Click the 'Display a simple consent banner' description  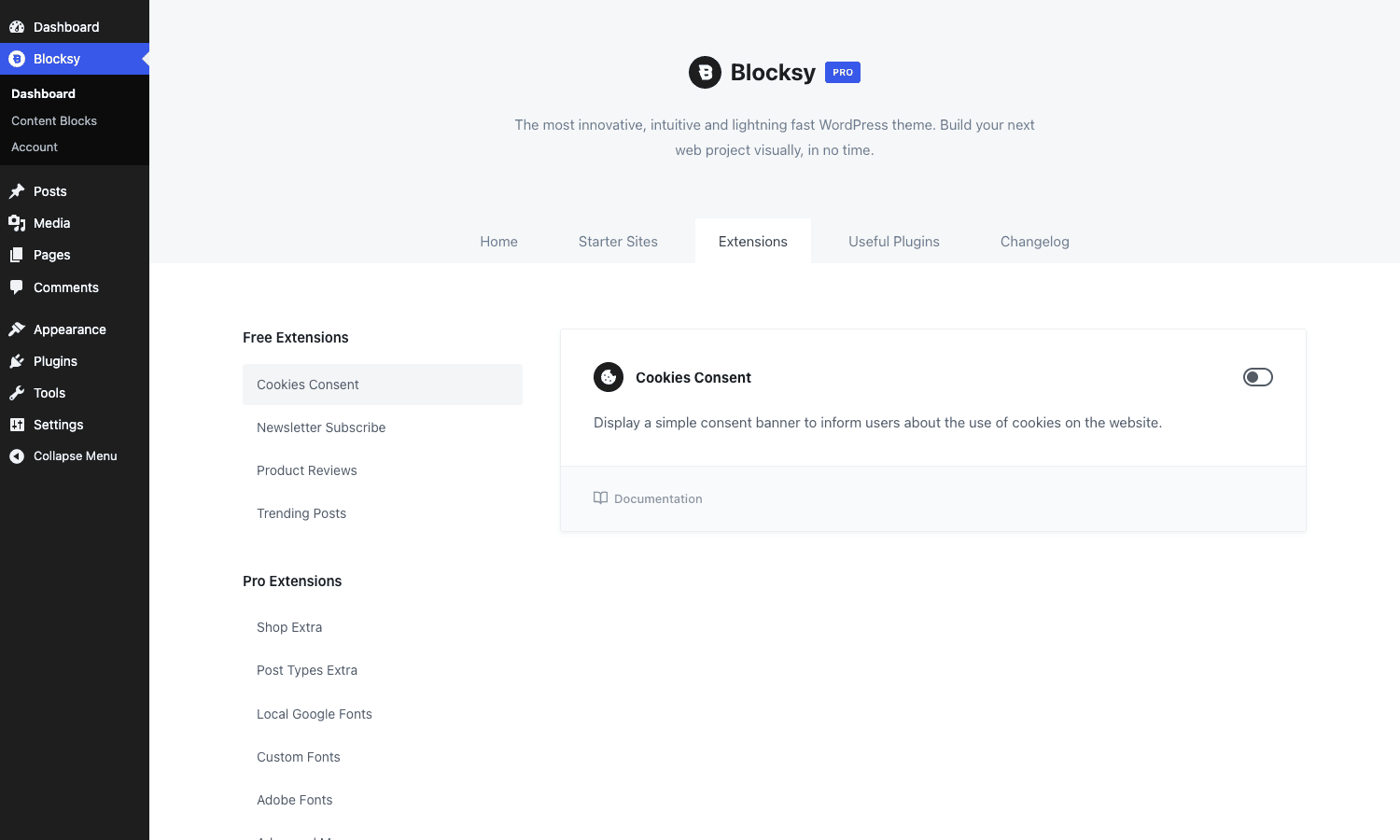tap(877, 423)
